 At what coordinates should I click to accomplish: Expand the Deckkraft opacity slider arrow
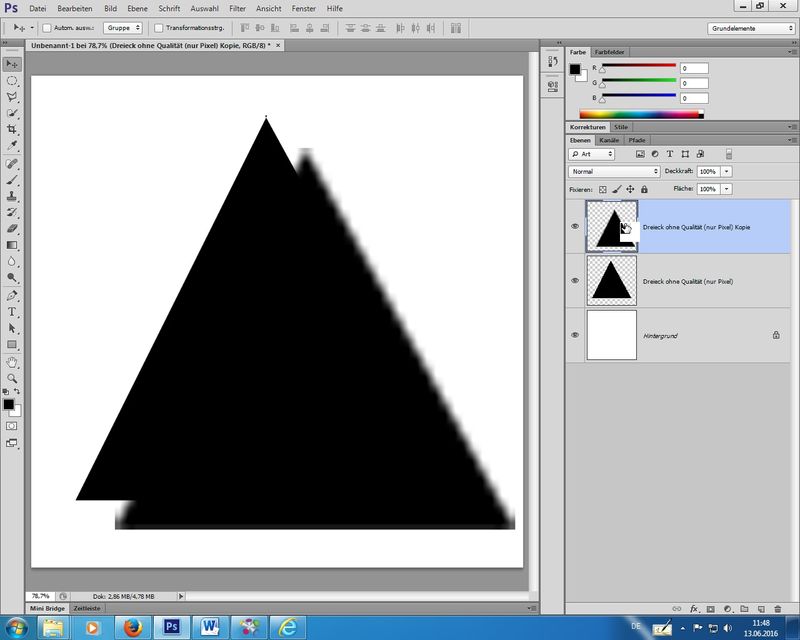pos(726,172)
